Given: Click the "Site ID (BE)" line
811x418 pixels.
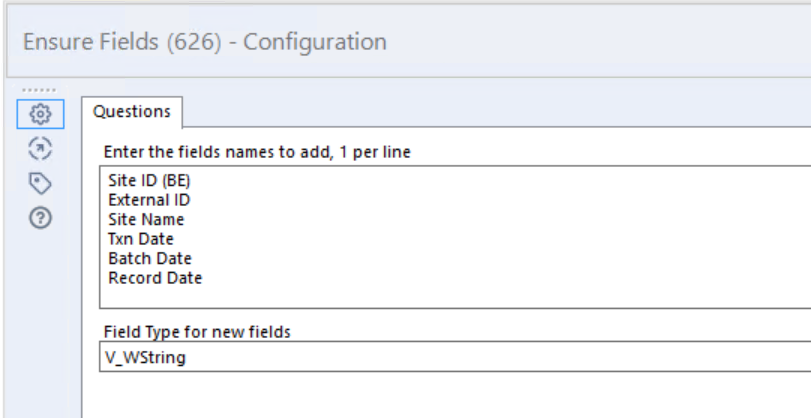Looking at the screenshot, I should pyautogui.click(x=149, y=182).
